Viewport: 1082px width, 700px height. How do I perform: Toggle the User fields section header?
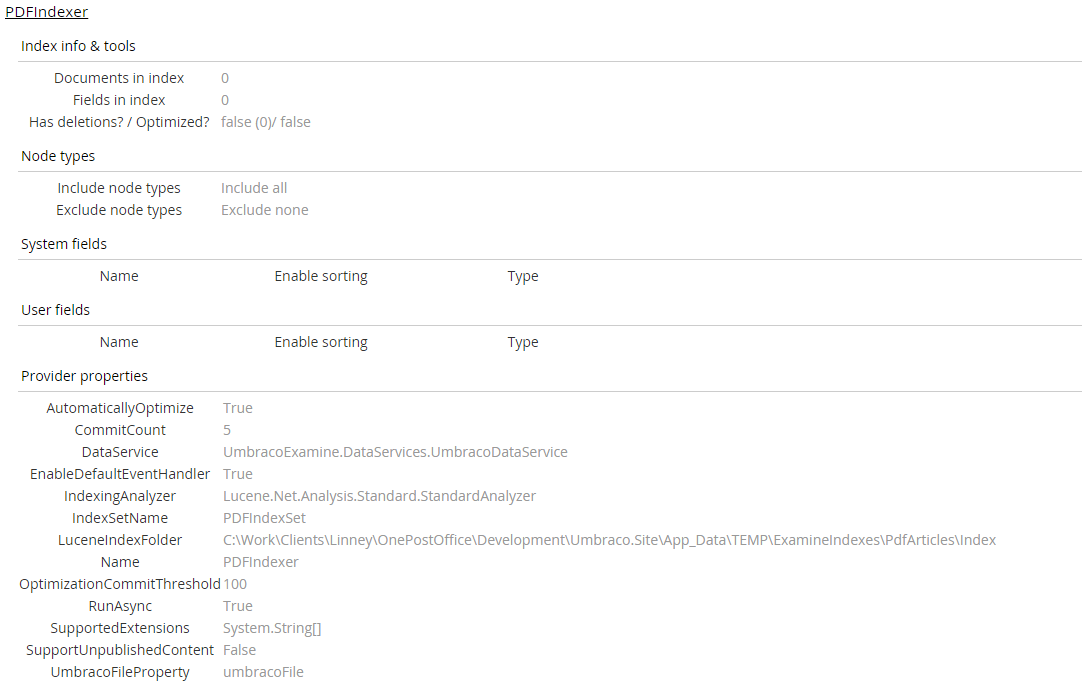[55, 310]
